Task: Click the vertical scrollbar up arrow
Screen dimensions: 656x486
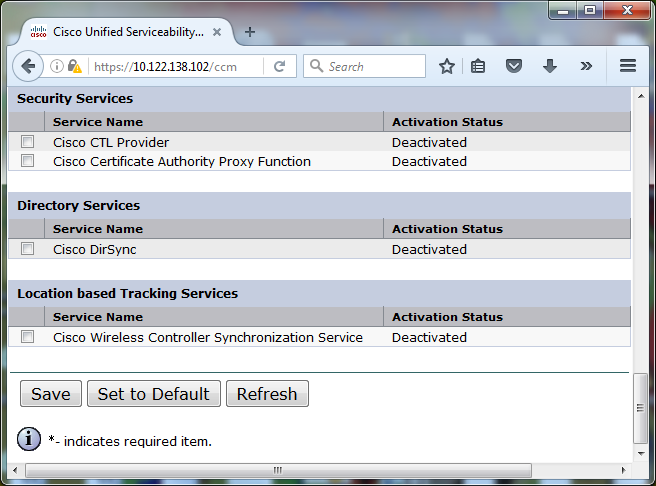Action: click(x=641, y=97)
